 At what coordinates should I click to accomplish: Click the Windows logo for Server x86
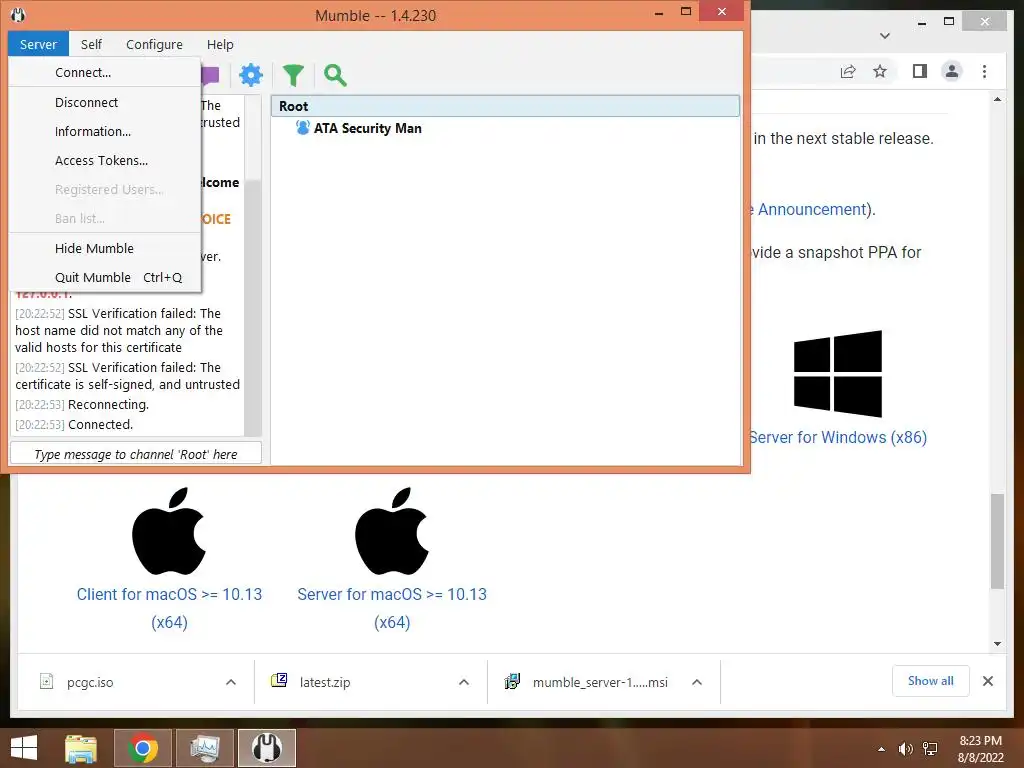tap(838, 374)
